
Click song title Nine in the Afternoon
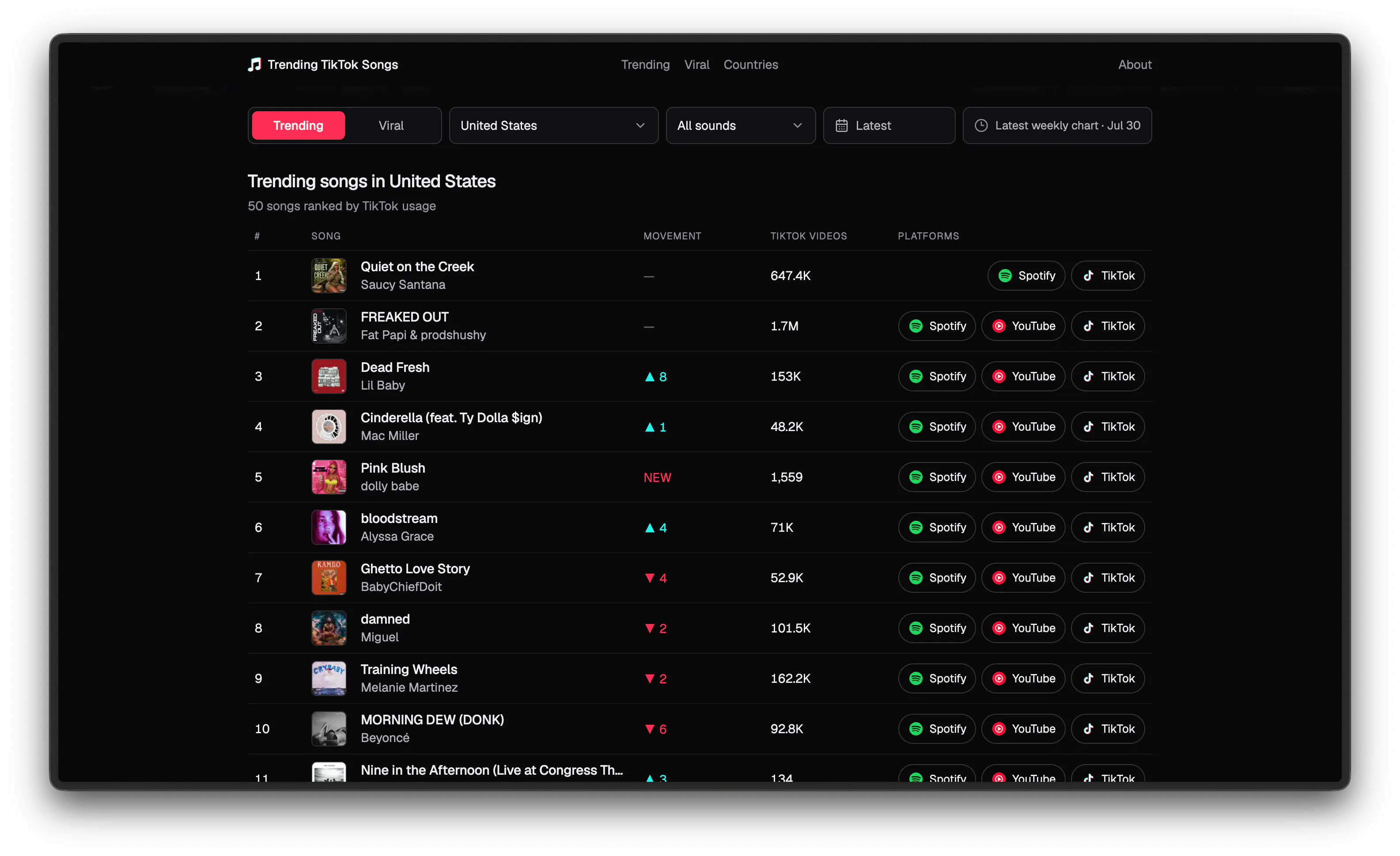(492, 770)
